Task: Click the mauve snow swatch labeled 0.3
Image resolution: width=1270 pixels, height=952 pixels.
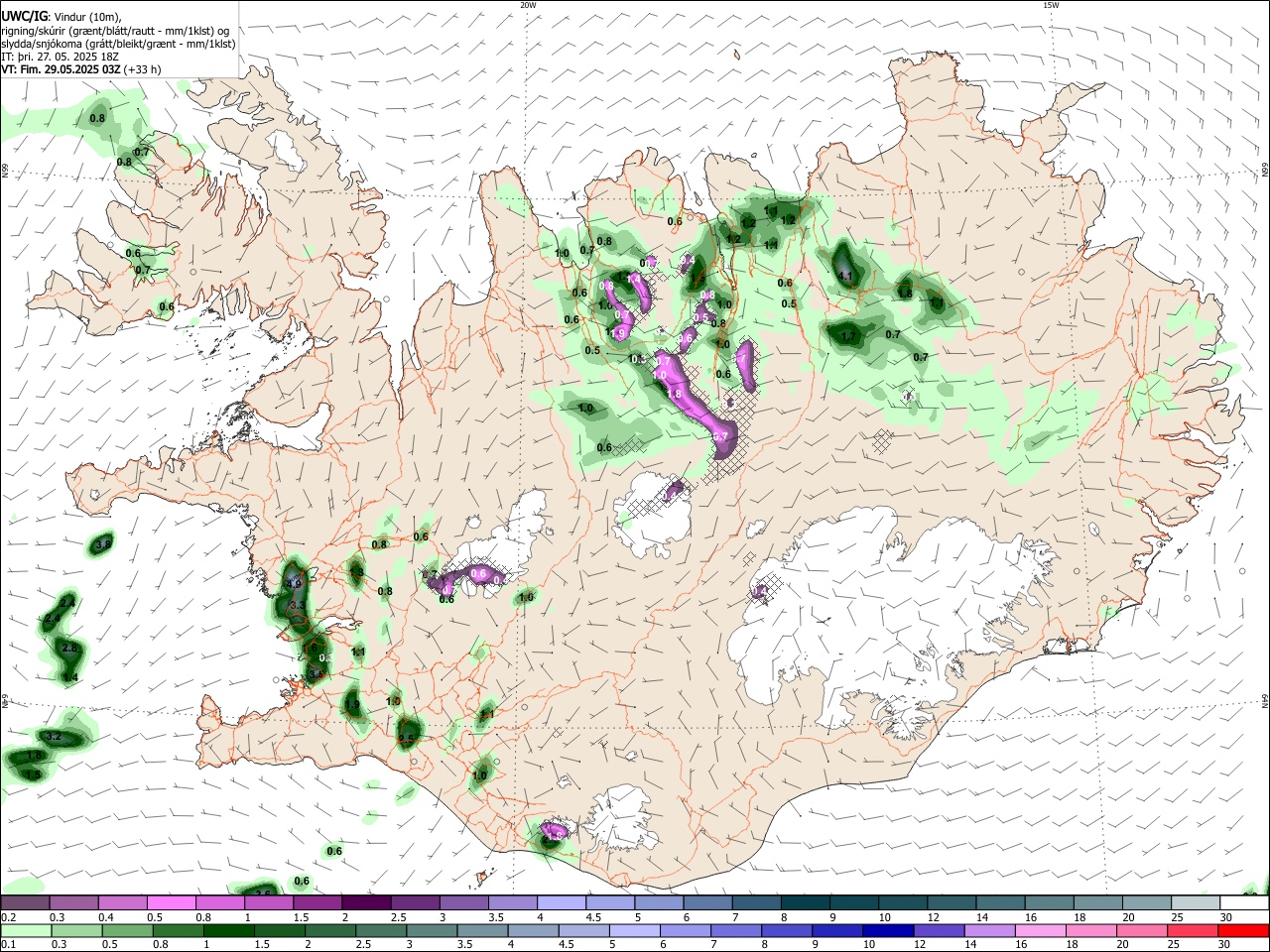Action: click(73, 902)
